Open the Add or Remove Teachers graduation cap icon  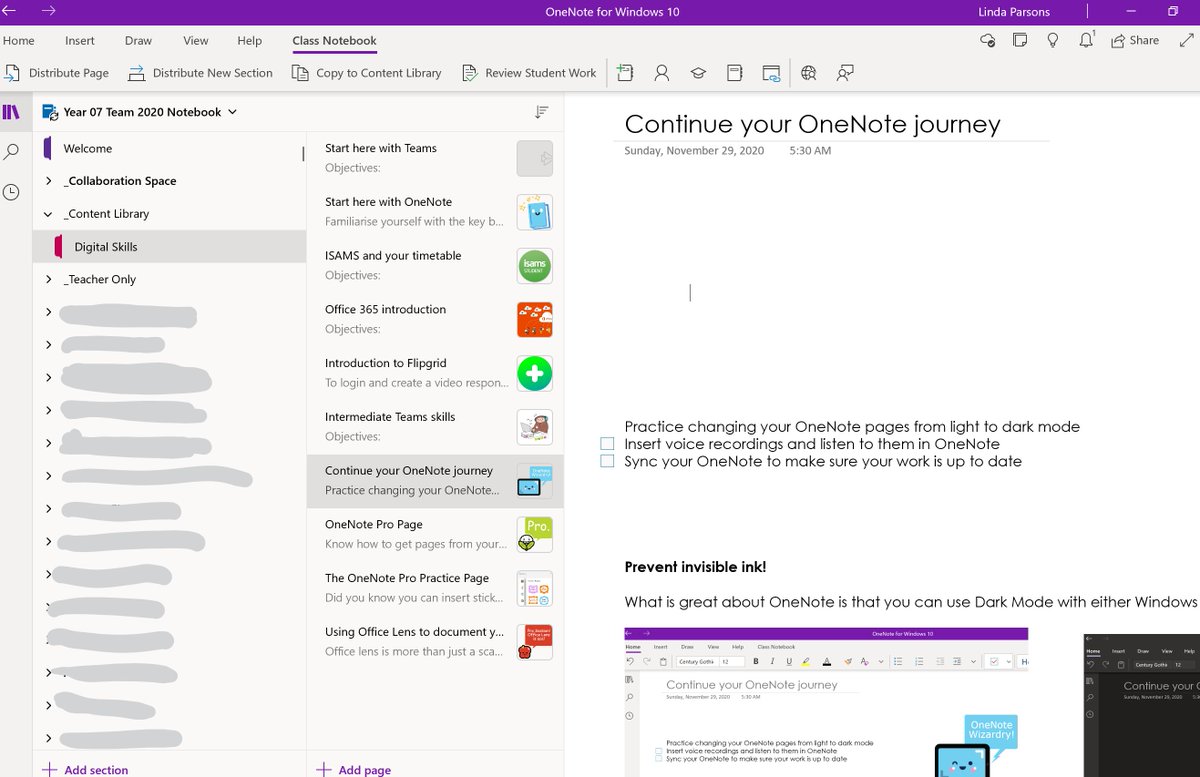point(698,73)
